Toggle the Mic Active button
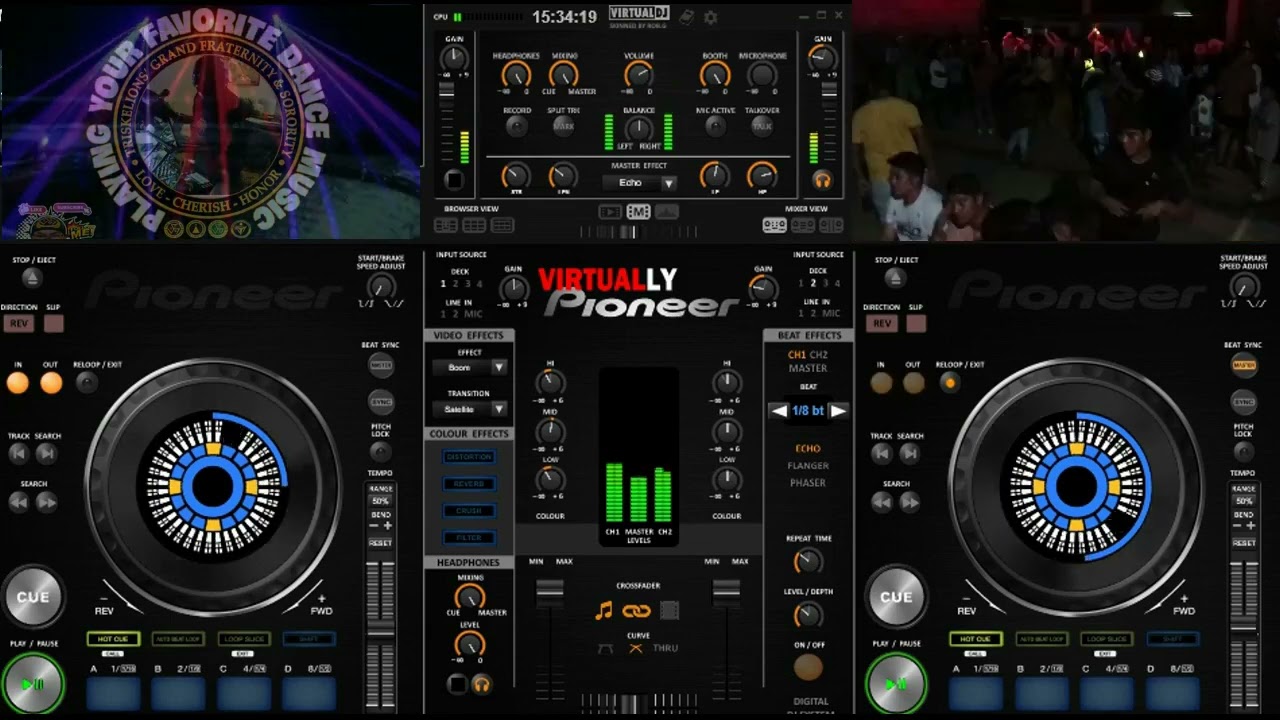The image size is (1280, 720). coord(715,126)
